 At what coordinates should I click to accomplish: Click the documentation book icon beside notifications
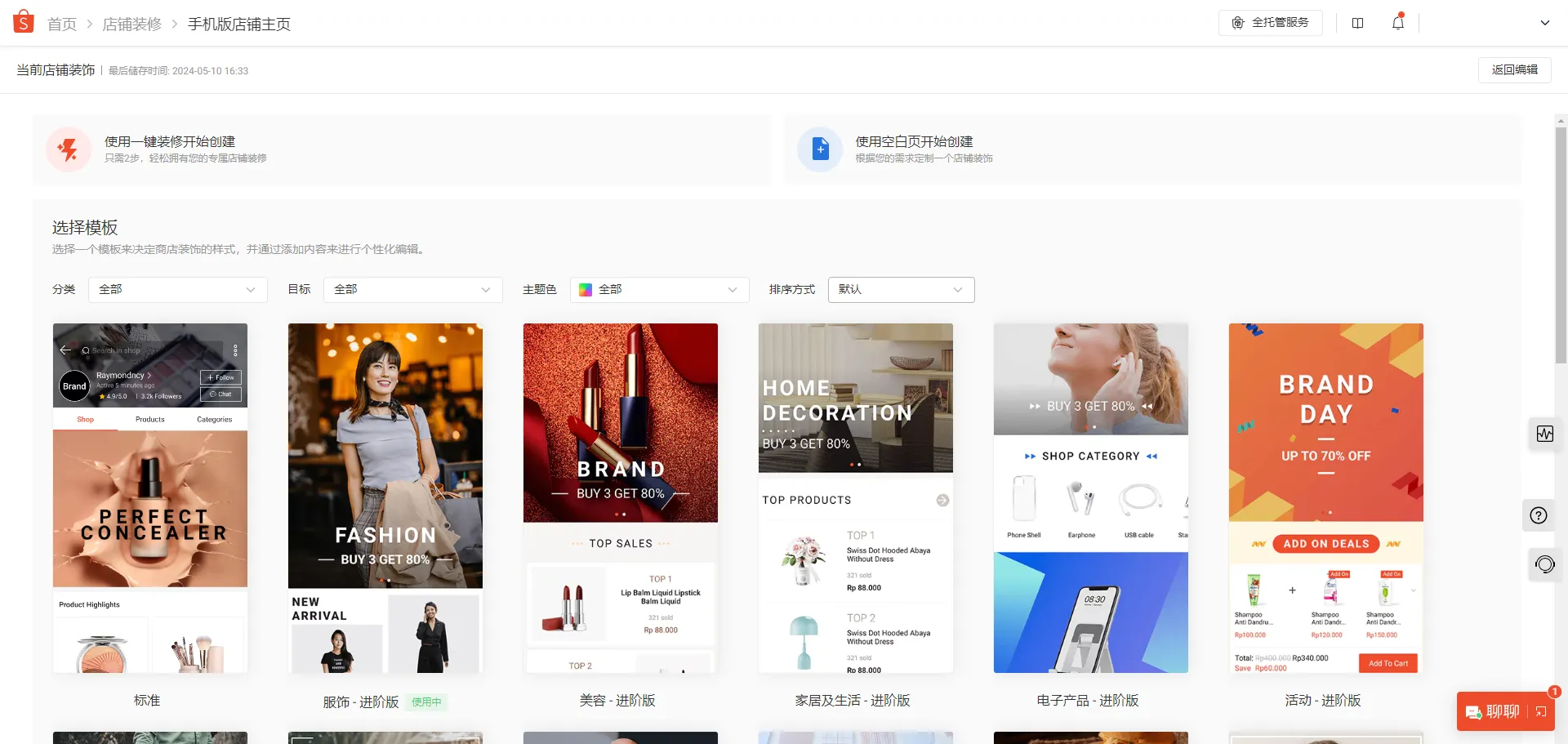click(x=1357, y=23)
